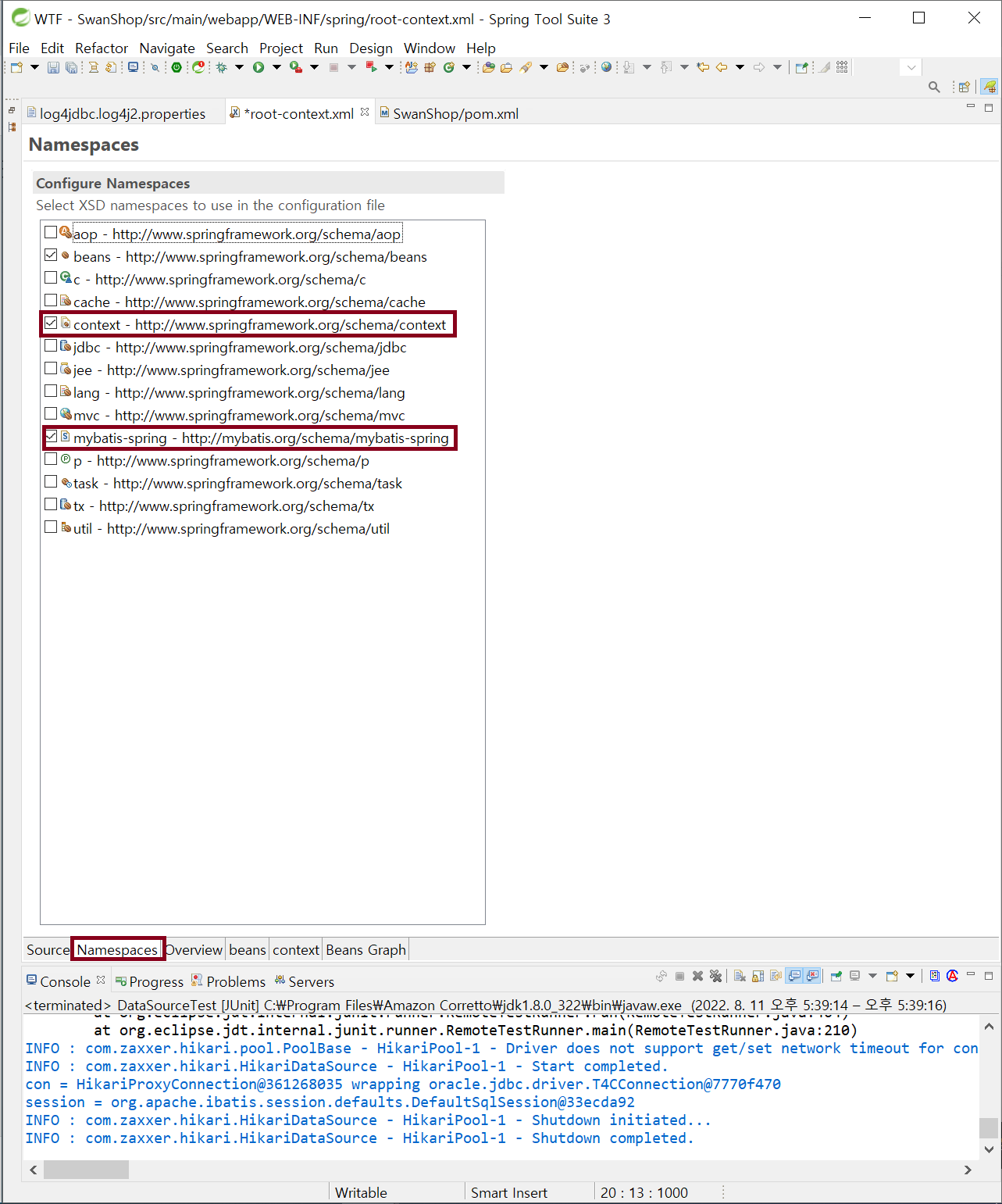Check the mvc namespace checkbox

point(51,413)
